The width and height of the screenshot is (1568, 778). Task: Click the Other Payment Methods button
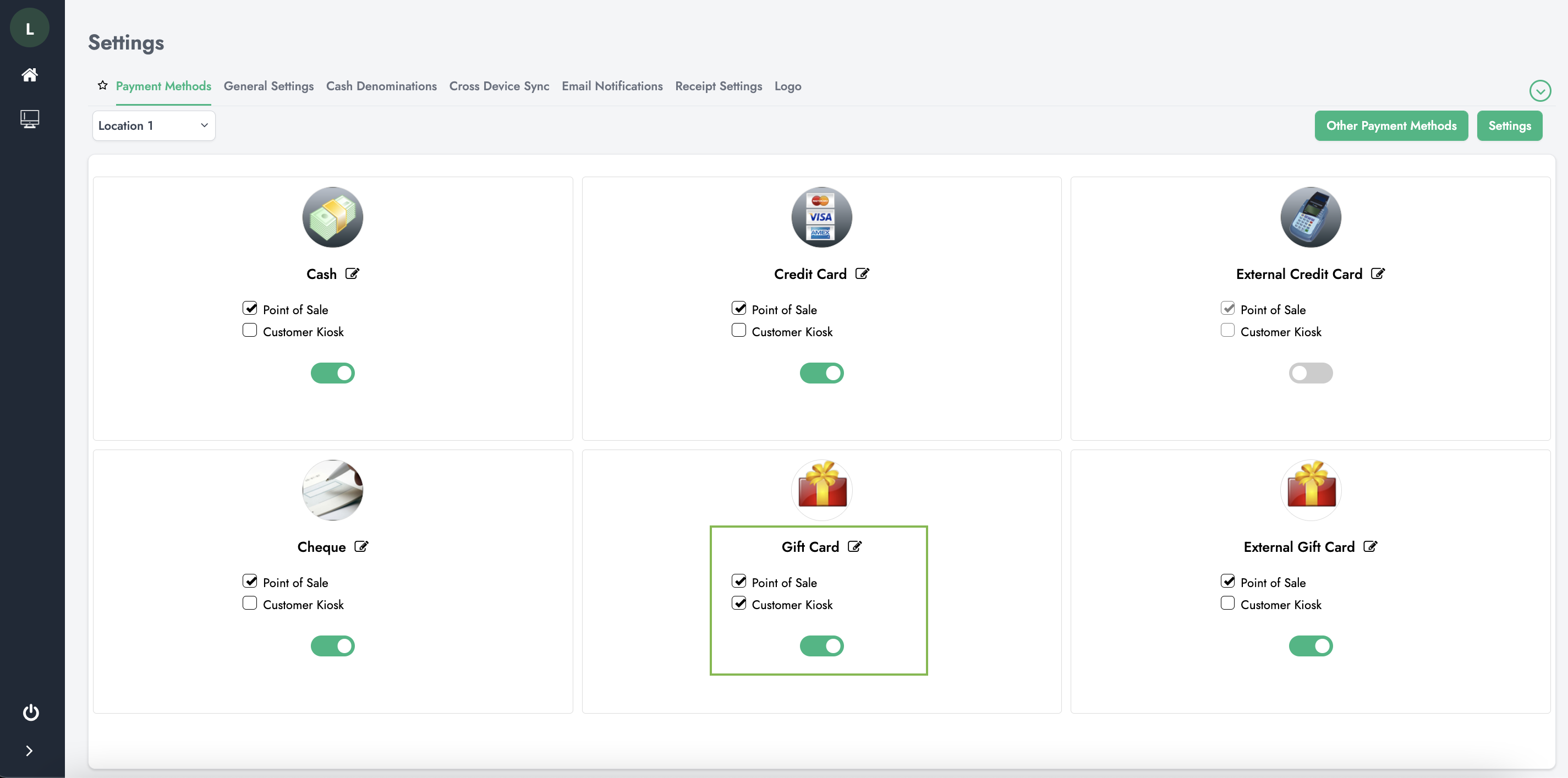click(1391, 125)
